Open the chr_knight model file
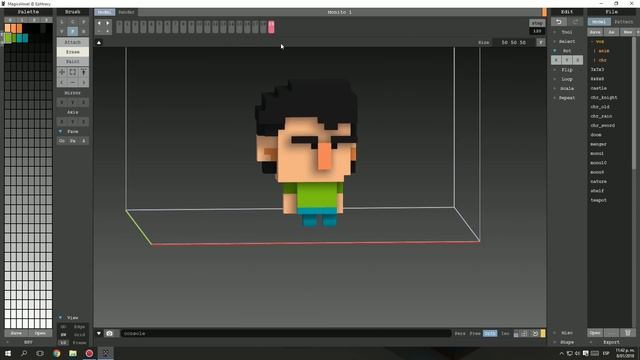640x360 pixels. [604, 98]
